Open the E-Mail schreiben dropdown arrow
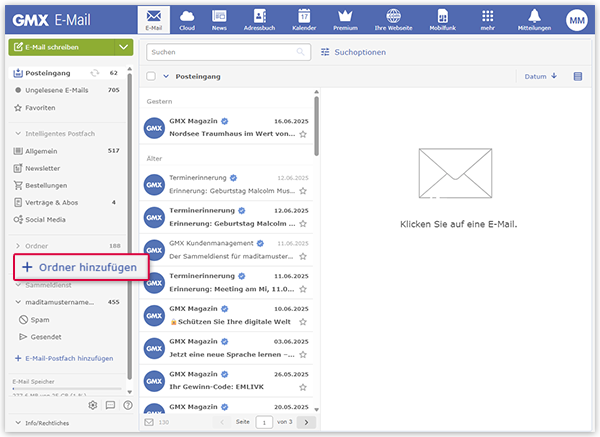This screenshot has width=600, height=437. point(124,47)
